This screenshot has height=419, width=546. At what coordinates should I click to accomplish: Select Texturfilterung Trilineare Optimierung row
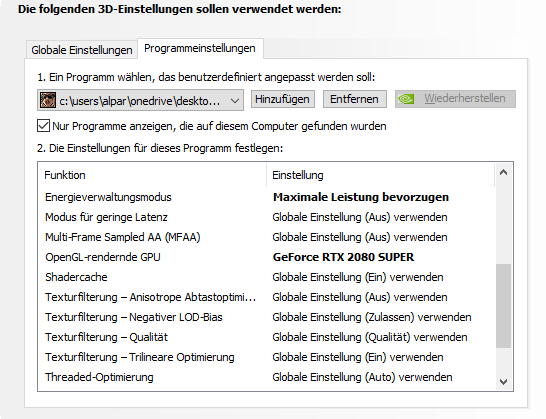click(x=266, y=357)
